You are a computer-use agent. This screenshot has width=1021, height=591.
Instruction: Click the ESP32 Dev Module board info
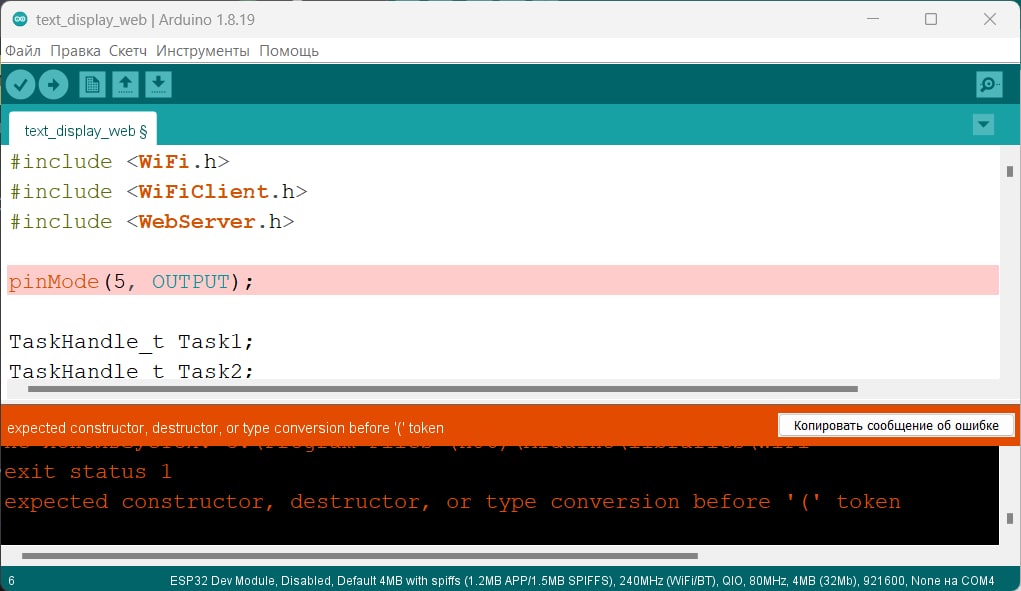coord(582,581)
